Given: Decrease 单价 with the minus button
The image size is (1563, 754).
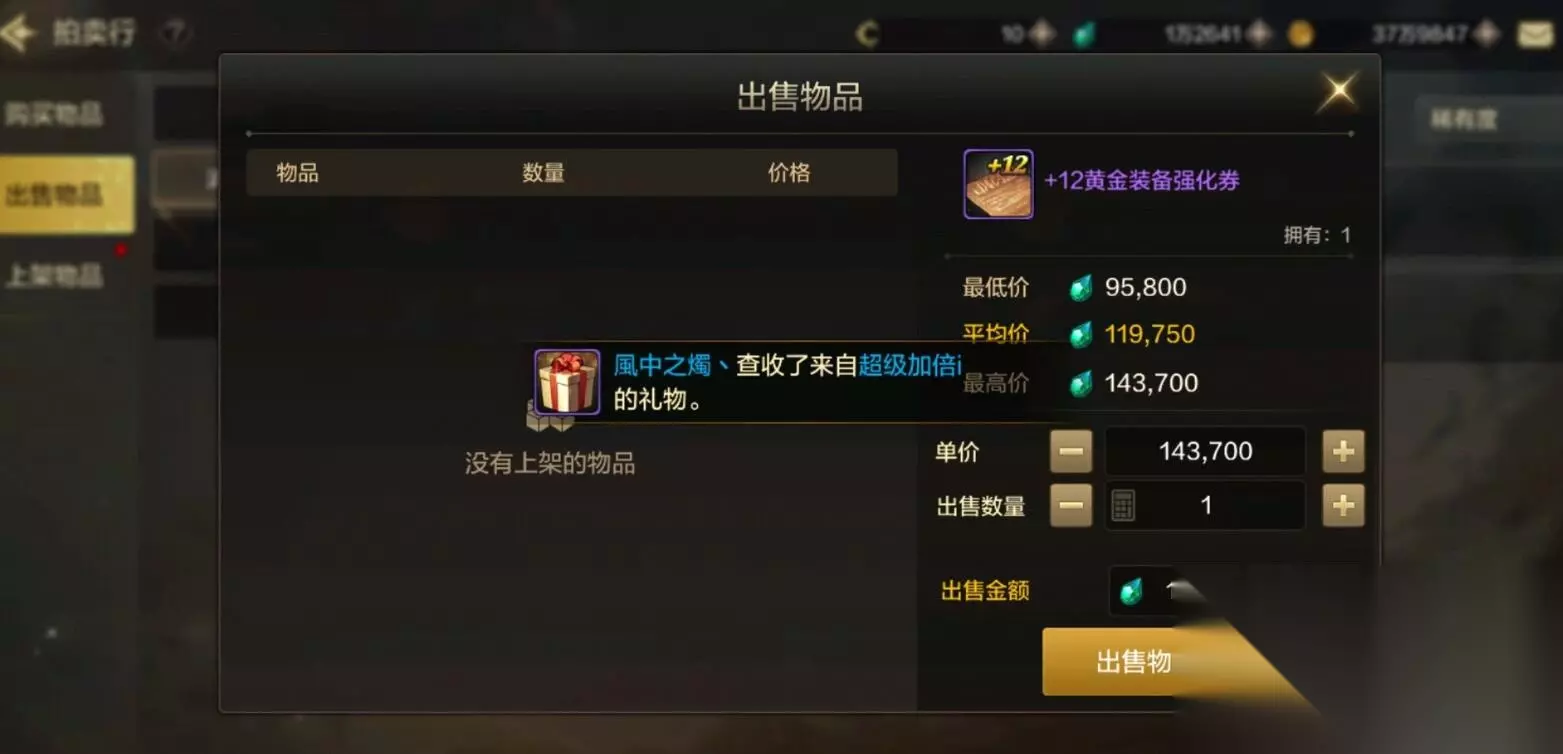Looking at the screenshot, I should [x=1071, y=452].
